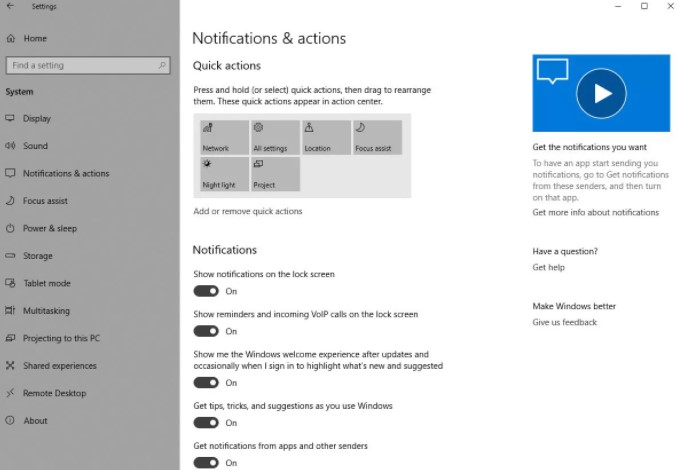This screenshot has height=470, width=679.
Task: Click the magnifier icon in the search box
Action: point(162,65)
